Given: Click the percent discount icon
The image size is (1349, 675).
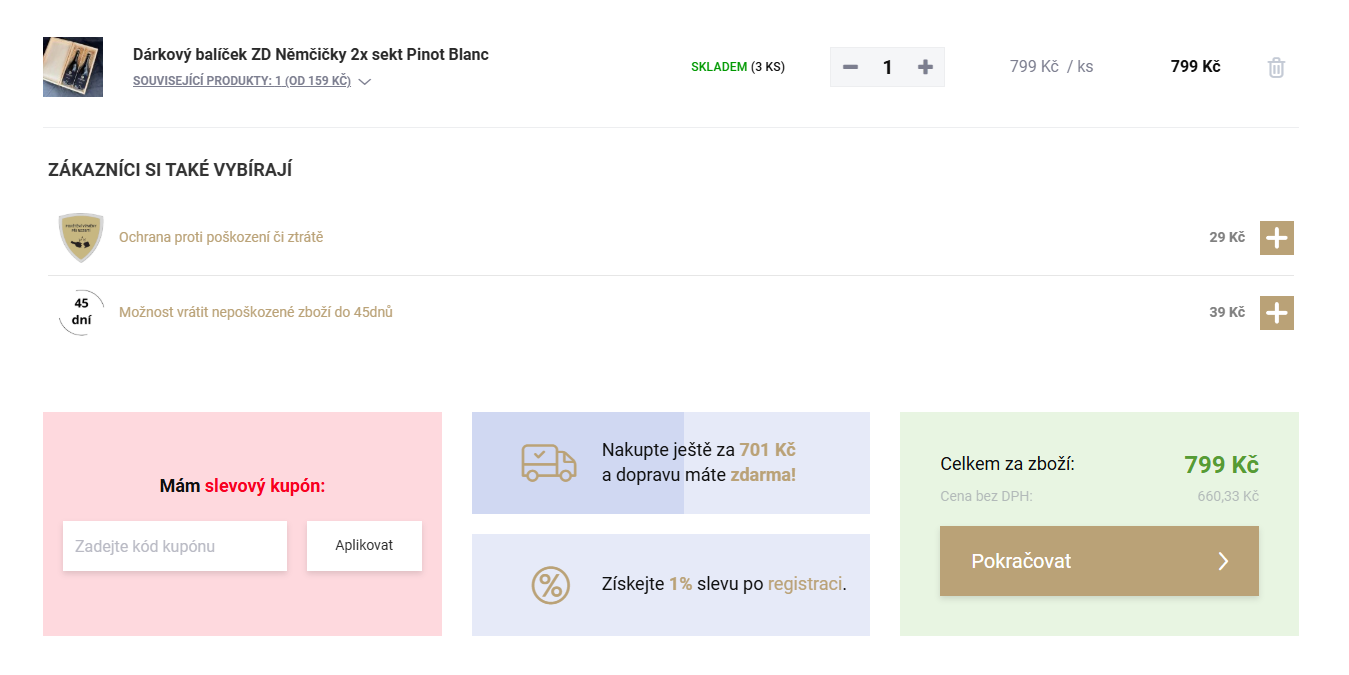Looking at the screenshot, I should pyautogui.click(x=550, y=585).
